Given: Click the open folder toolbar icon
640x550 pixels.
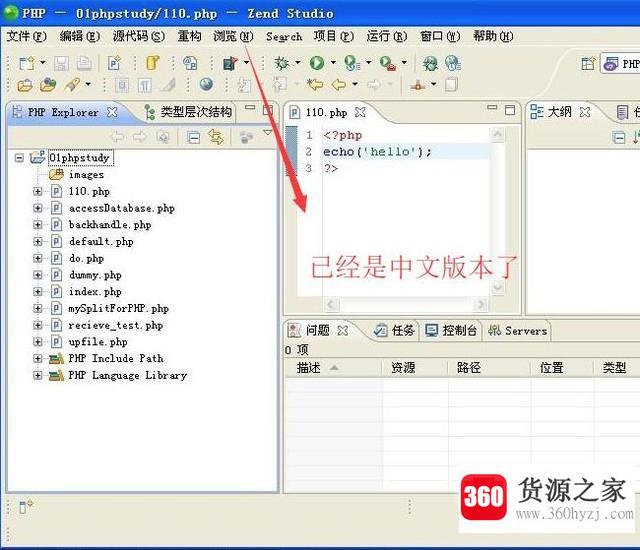Looking at the screenshot, I should click(x=25, y=85).
